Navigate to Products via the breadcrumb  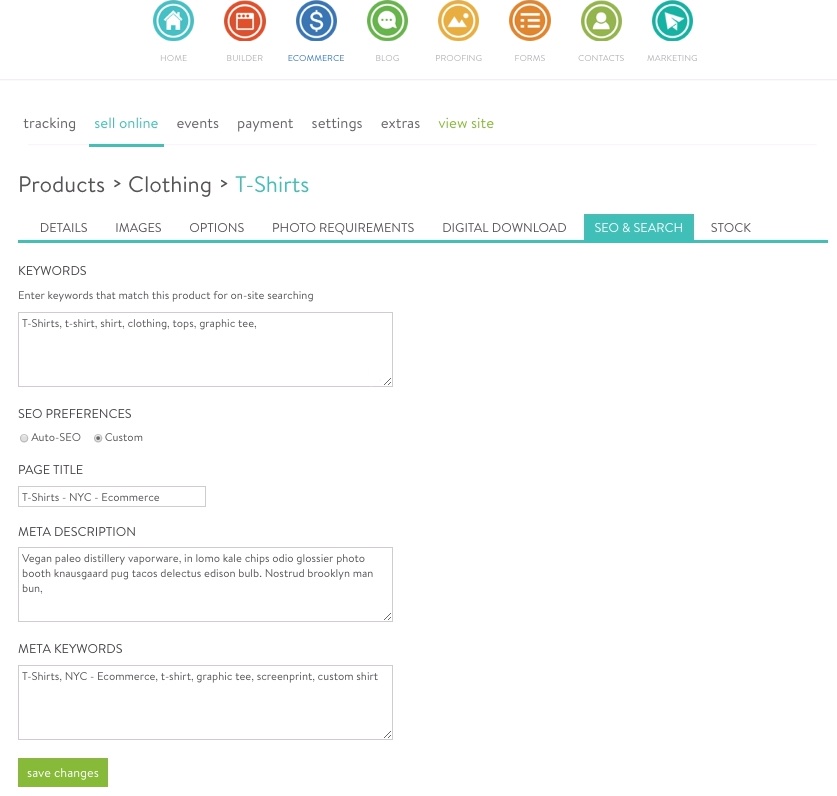pyautogui.click(x=61, y=184)
